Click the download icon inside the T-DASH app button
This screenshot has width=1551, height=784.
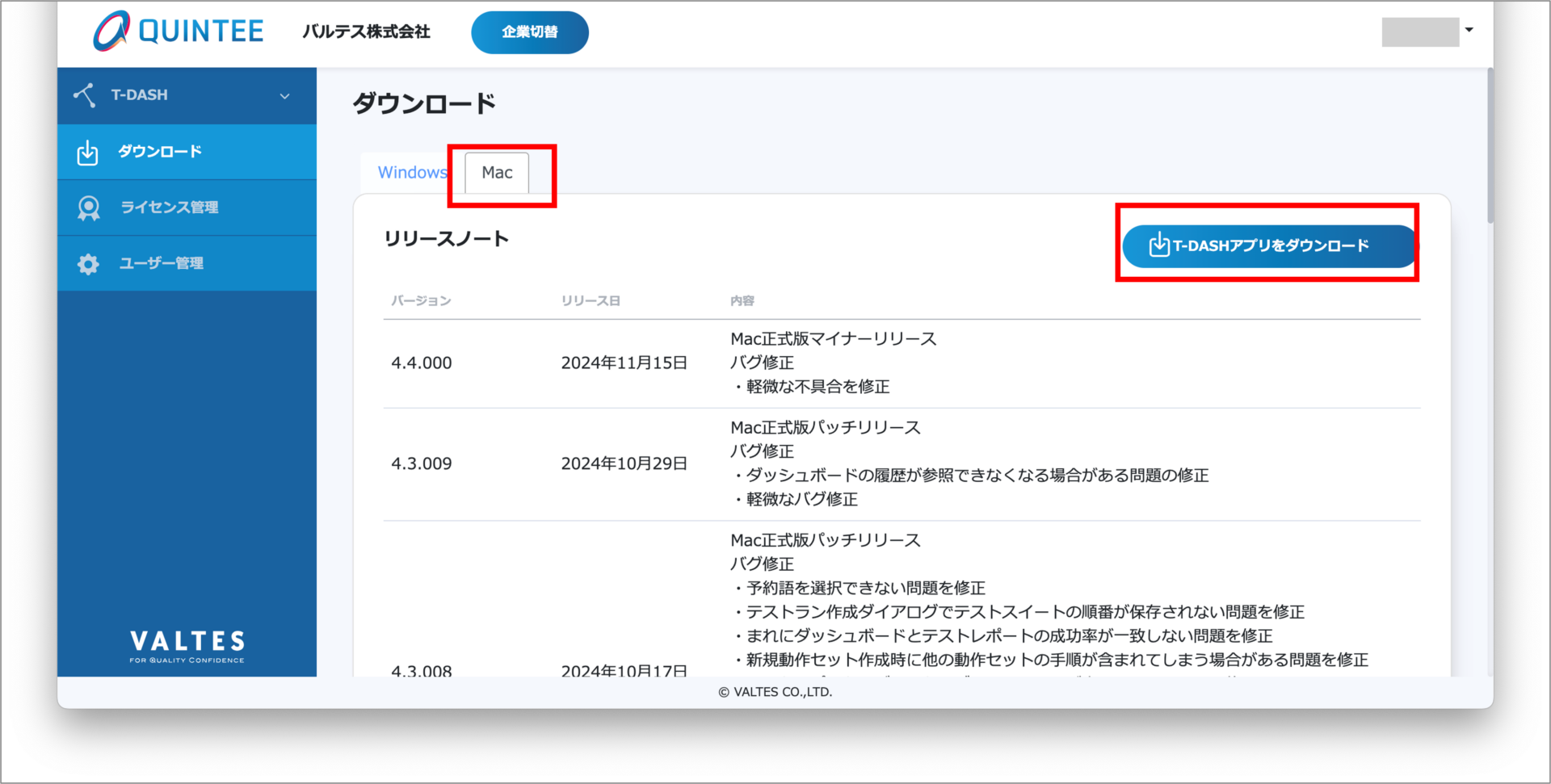coord(1158,245)
